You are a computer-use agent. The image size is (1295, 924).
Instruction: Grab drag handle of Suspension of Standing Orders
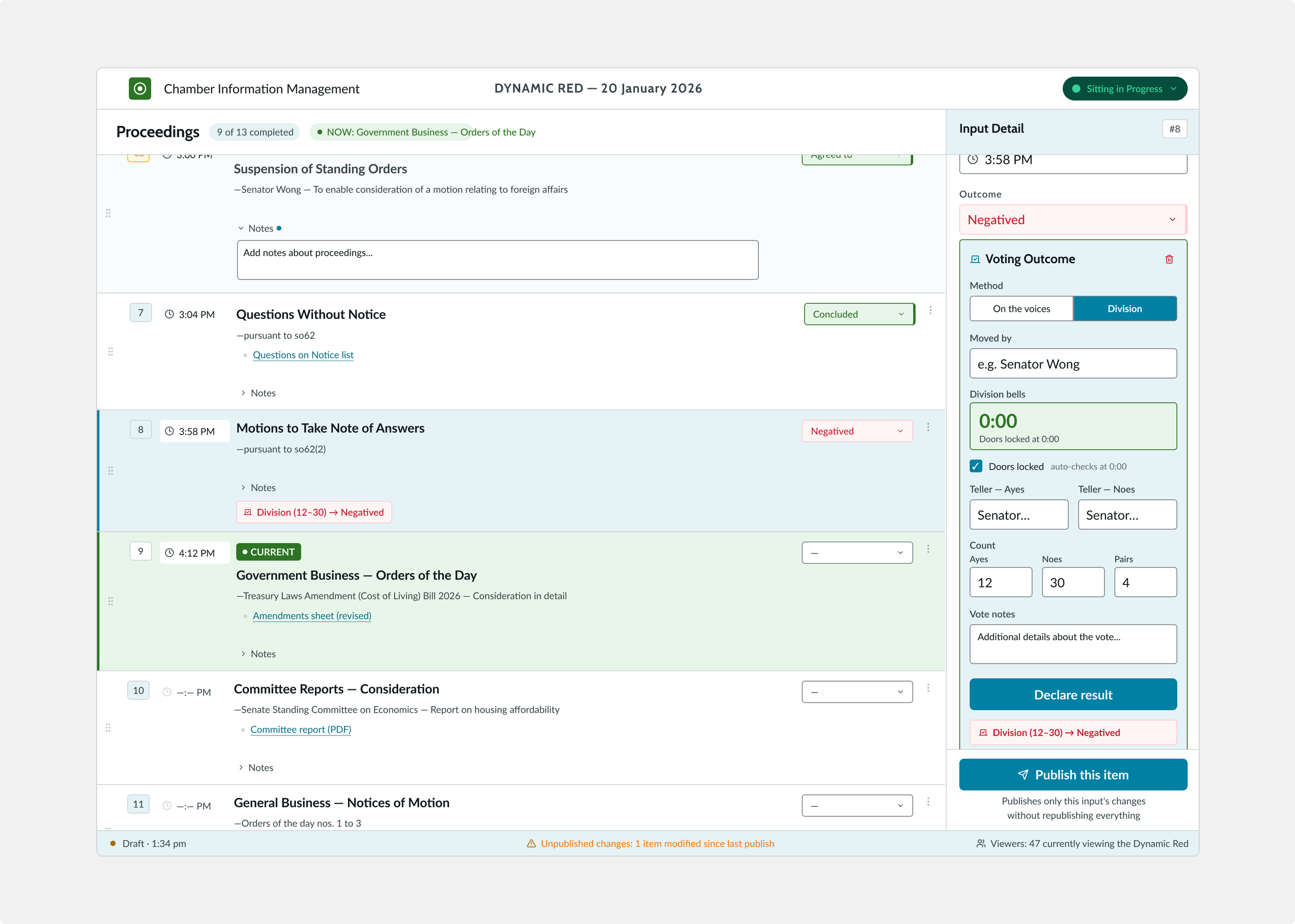click(108, 213)
